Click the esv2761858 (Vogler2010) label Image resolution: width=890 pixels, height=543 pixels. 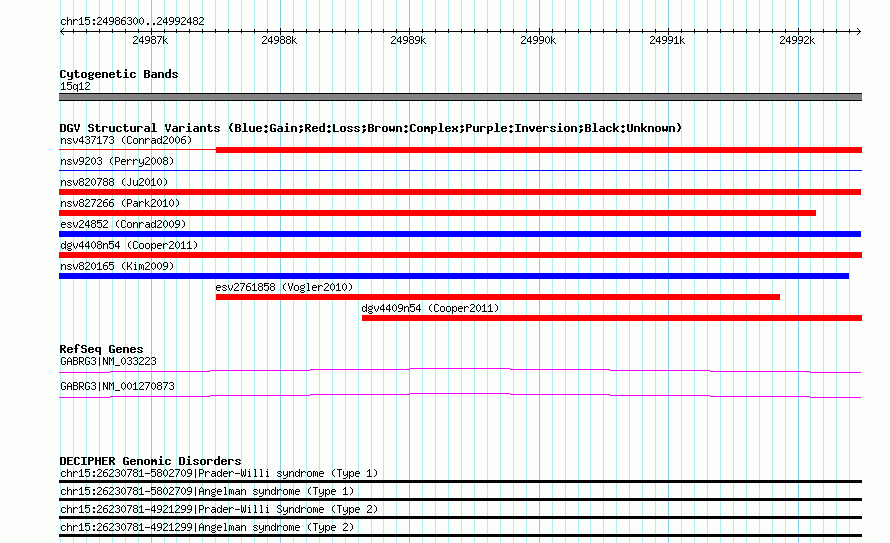[284, 287]
